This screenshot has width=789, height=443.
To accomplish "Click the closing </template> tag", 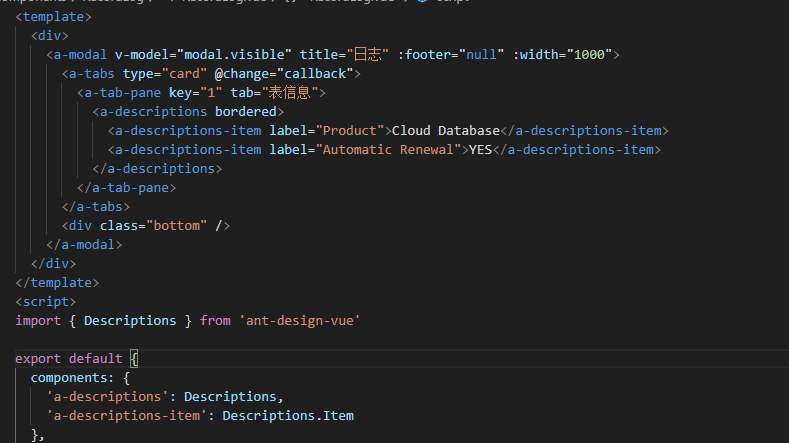I will pyautogui.click(x=57, y=282).
